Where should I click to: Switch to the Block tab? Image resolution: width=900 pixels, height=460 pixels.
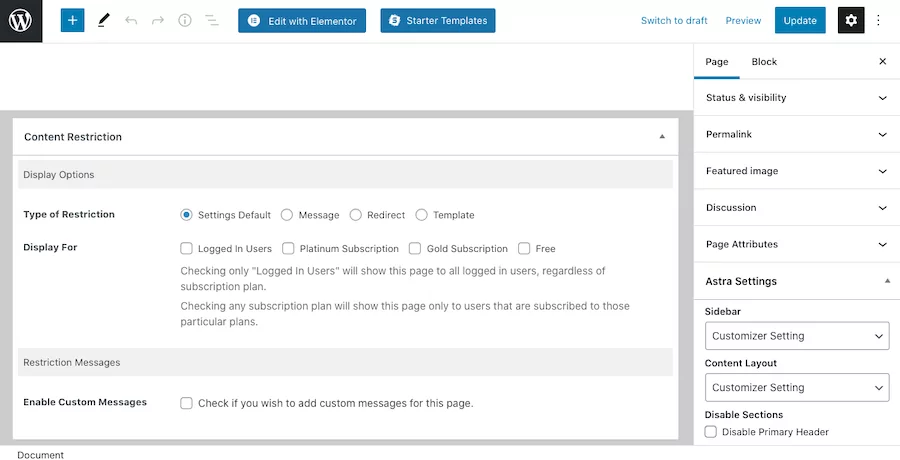pyautogui.click(x=764, y=62)
